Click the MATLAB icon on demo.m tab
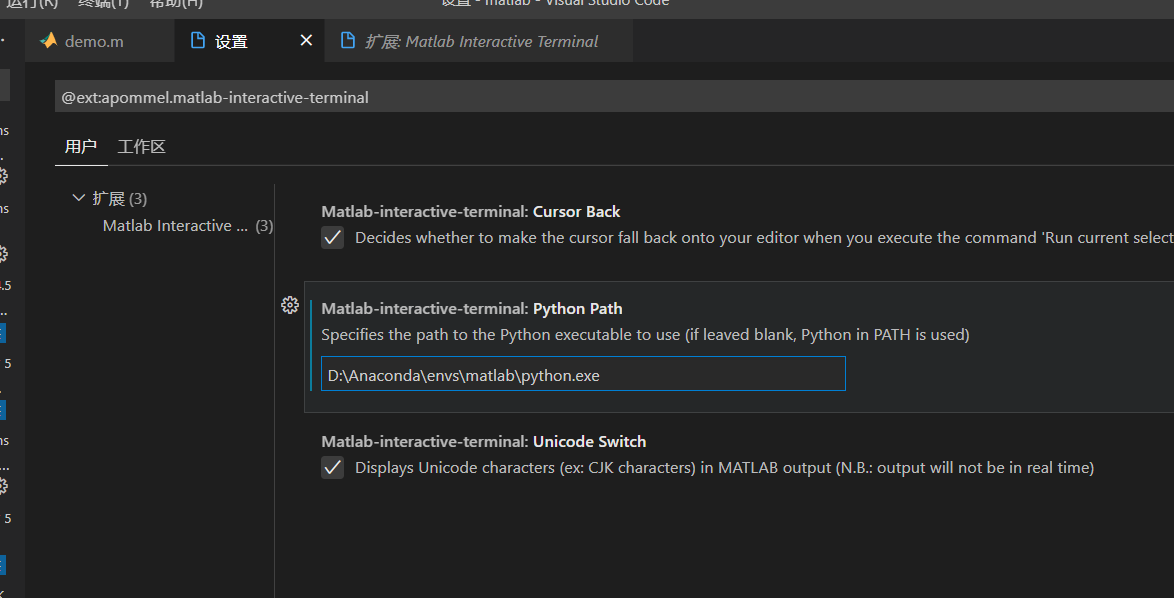 pos(49,41)
